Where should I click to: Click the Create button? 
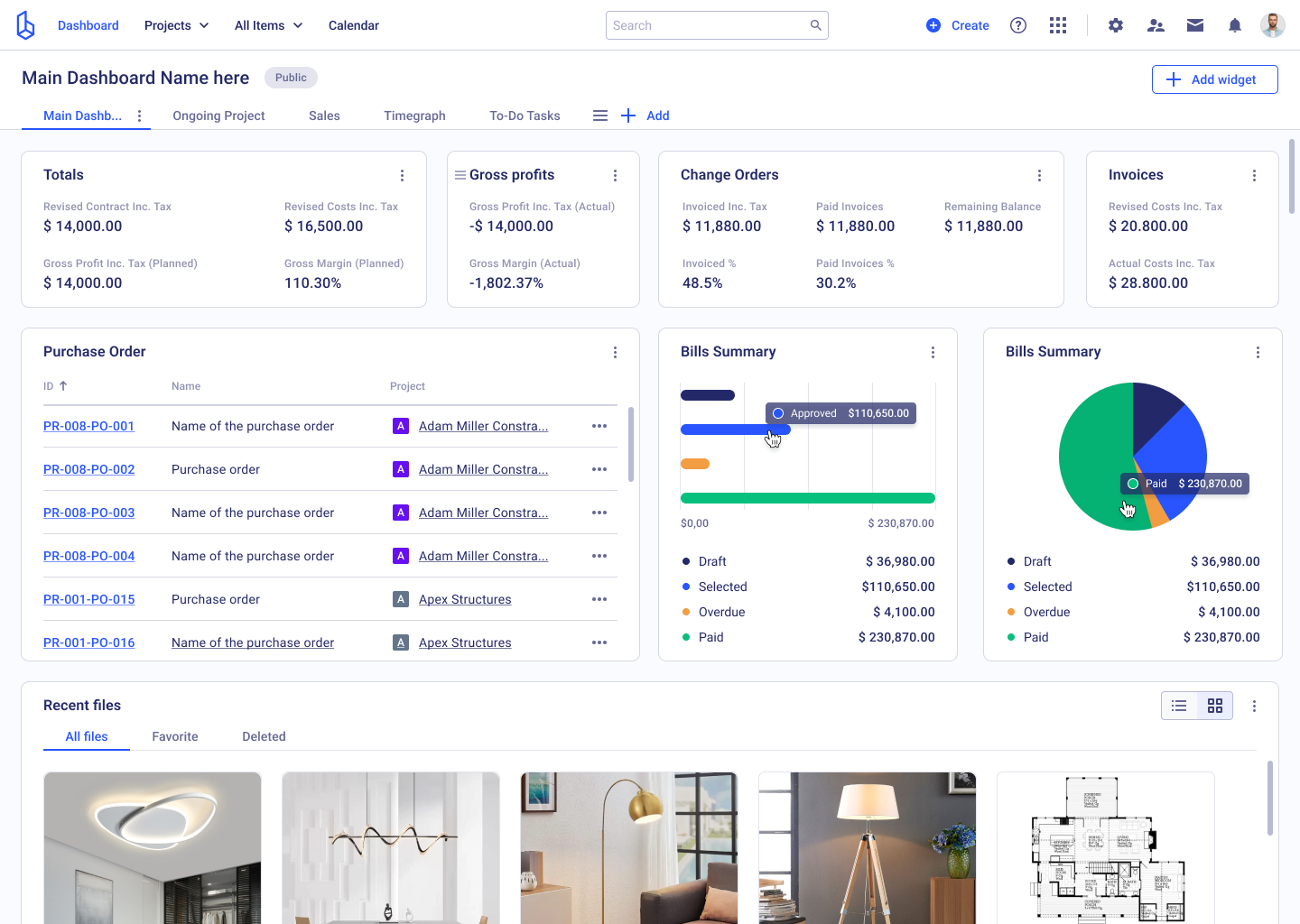[958, 25]
